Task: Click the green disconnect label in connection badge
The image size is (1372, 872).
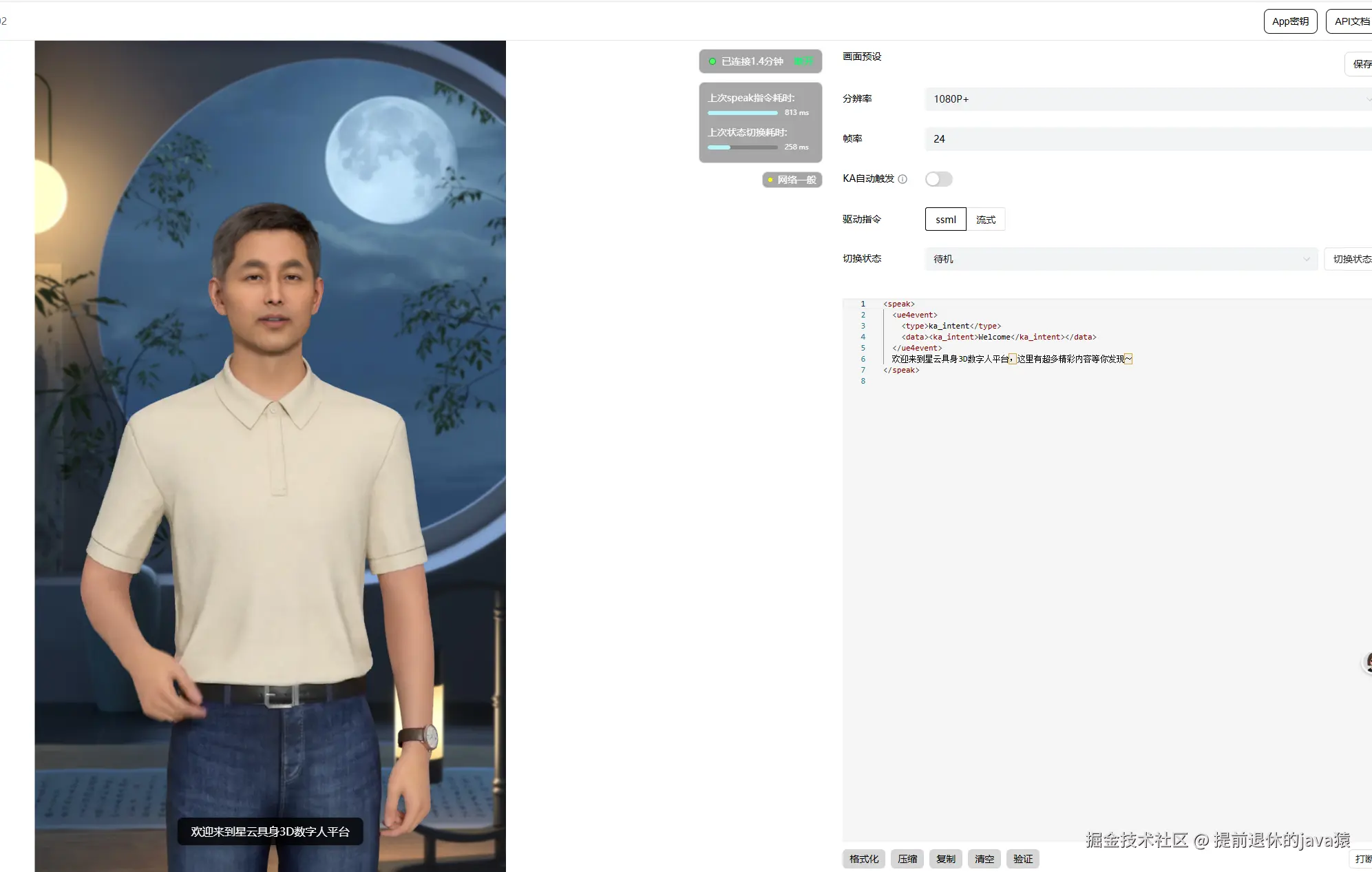Action: click(x=803, y=61)
